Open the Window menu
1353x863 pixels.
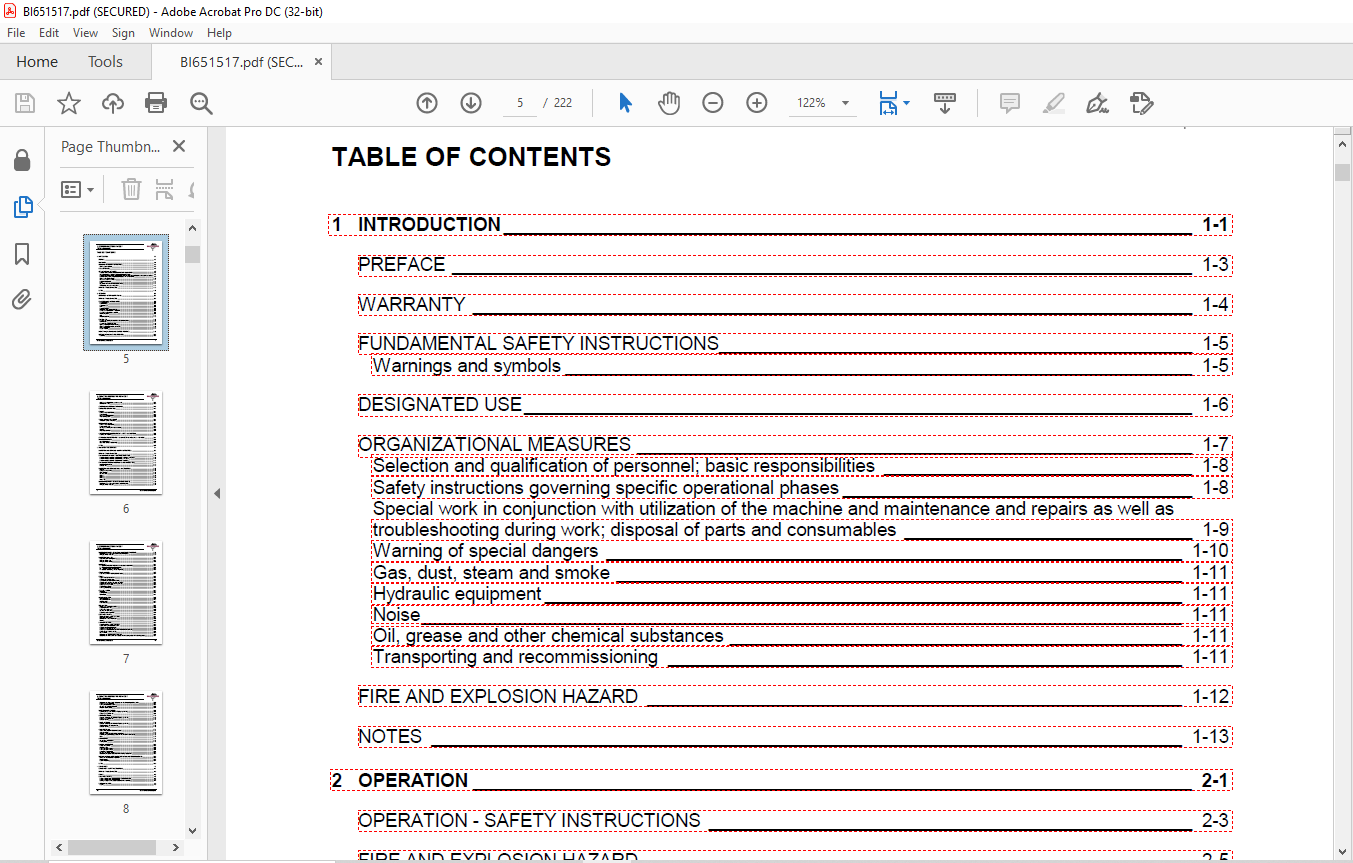(x=171, y=33)
